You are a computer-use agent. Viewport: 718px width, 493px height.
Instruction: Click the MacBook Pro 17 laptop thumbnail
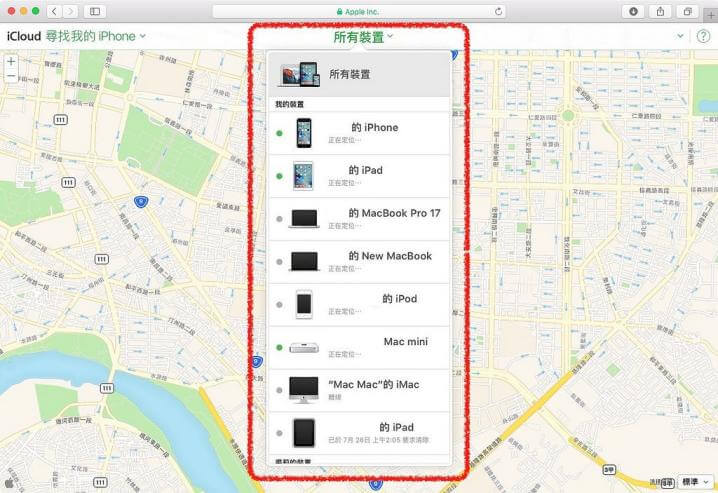pyautogui.click(x=304, y=219)
